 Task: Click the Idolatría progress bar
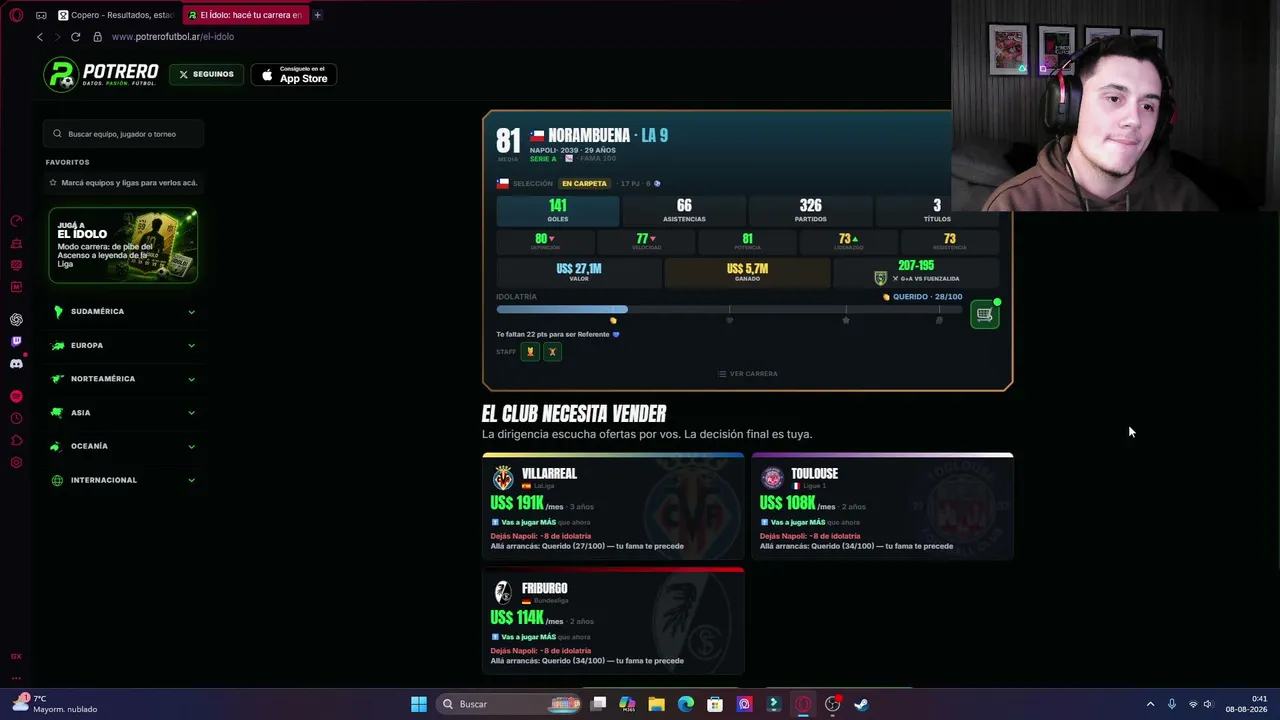coord(729,310)
